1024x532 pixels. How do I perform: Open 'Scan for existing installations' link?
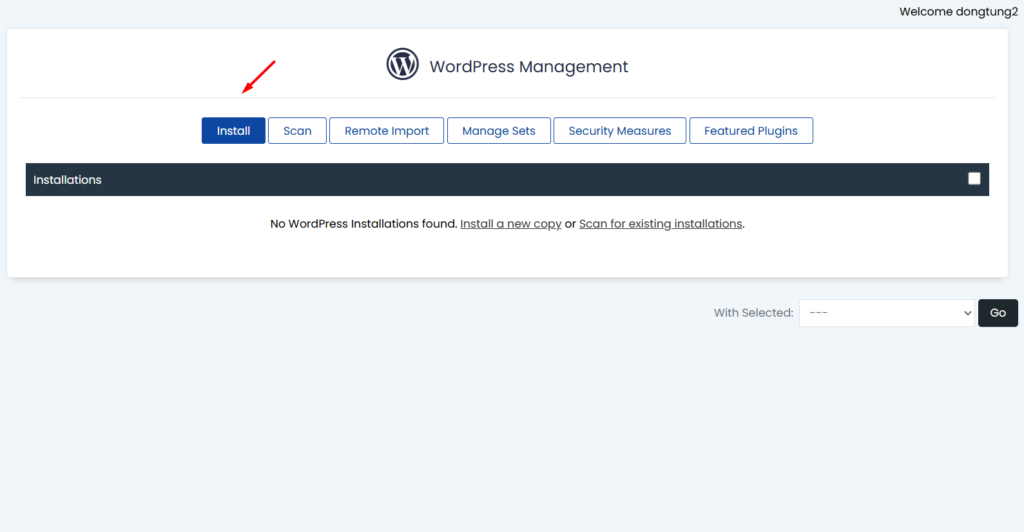tap(660, 224)
